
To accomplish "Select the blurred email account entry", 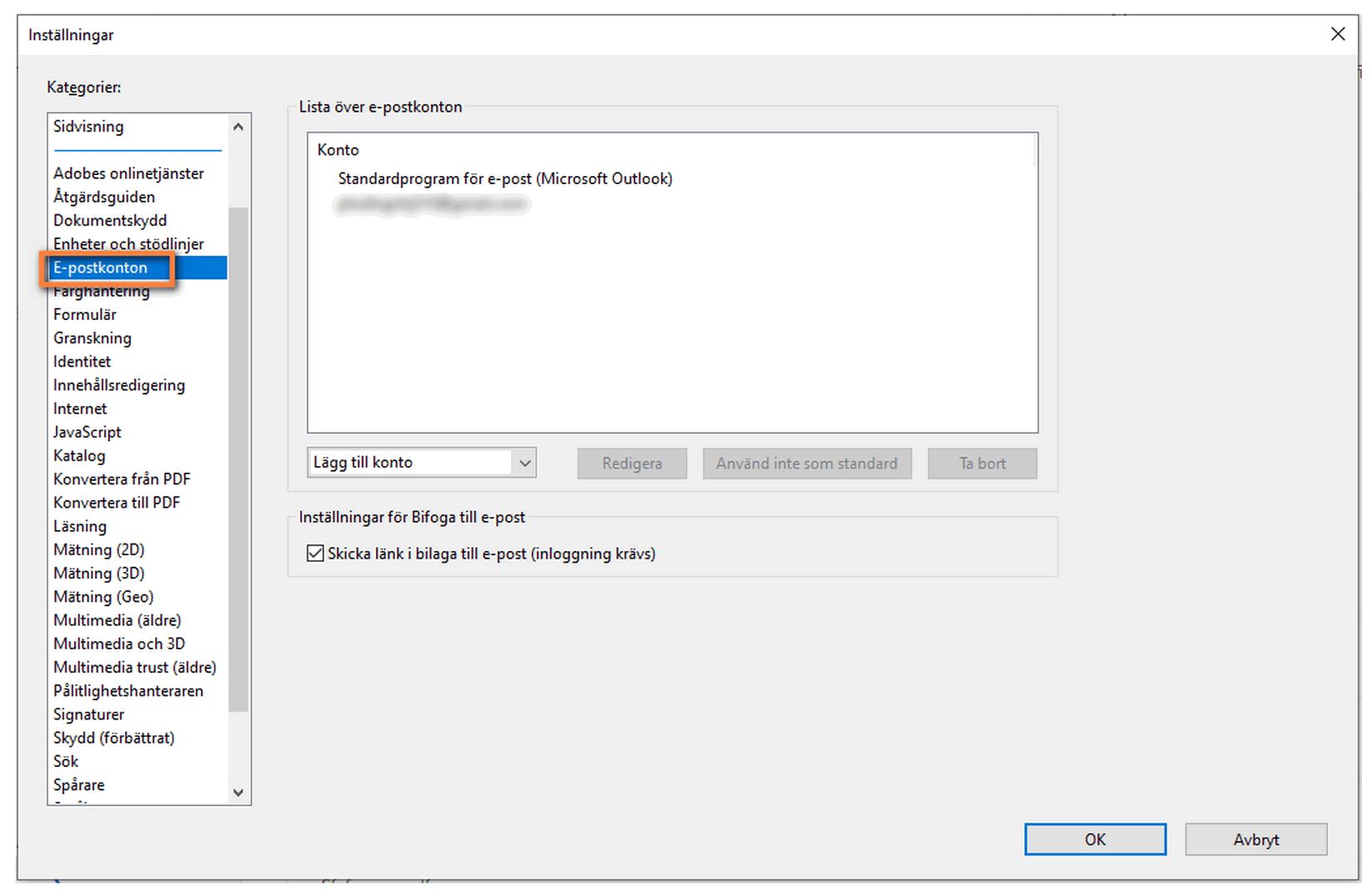I will pos(432,203).
